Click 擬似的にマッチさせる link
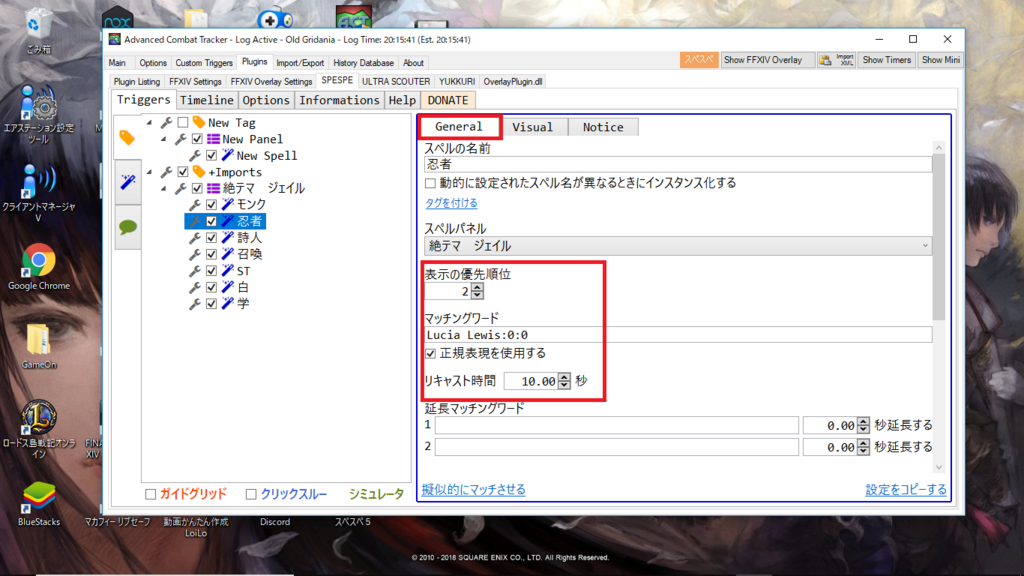 [x=473, y=489]
